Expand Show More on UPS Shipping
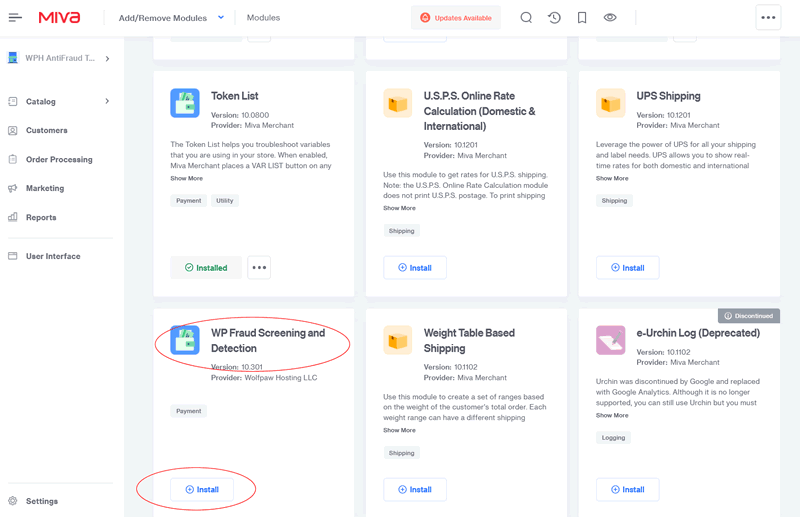800x517 pixels. point(612,179)
